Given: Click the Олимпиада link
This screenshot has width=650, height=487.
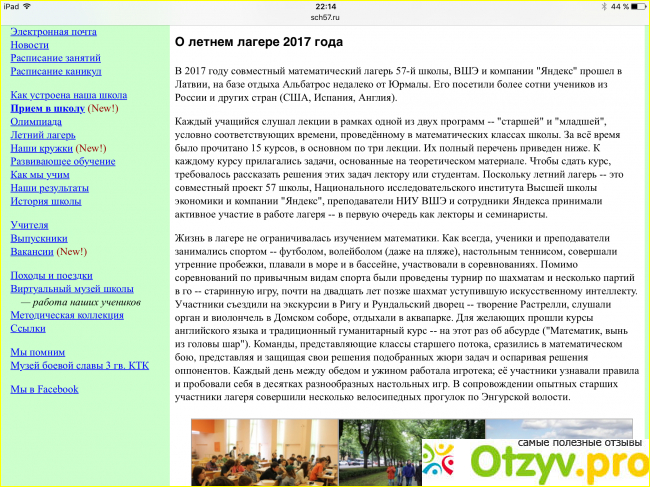Looking at the screenshot, I should [x=36, y=121].
